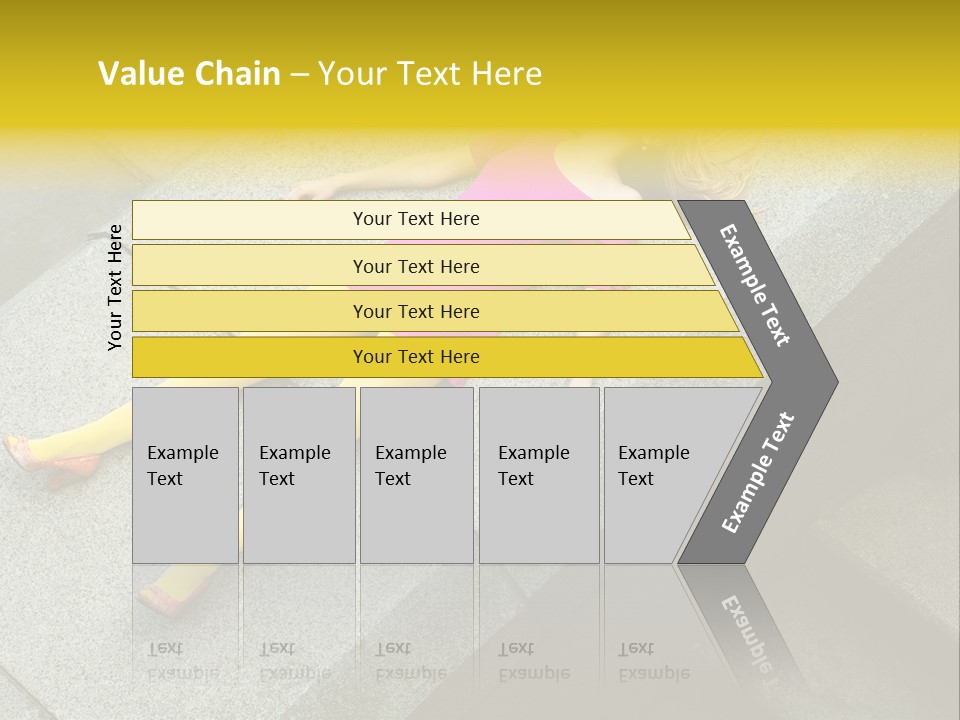This screenshot has width=960, height=720.
Task: Click the darkest yellow bottom text bar
Action: (415, 357)
